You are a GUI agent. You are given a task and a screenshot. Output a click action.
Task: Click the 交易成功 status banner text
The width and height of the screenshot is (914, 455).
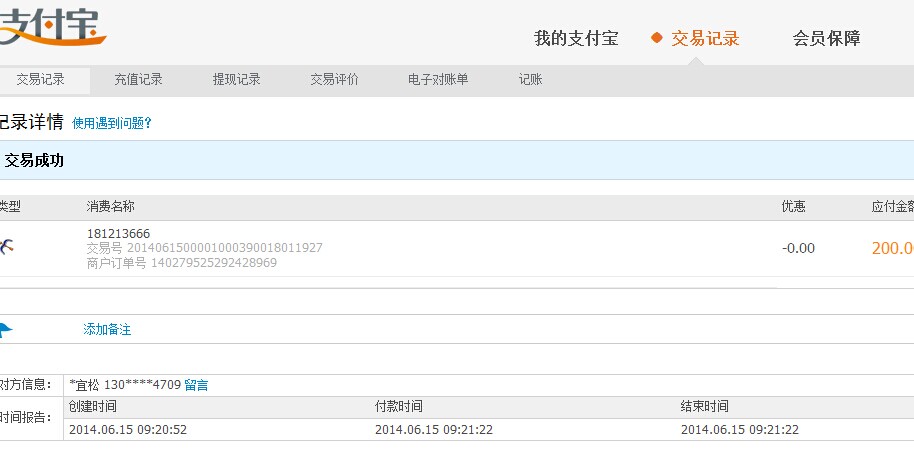tap(34, 161)
